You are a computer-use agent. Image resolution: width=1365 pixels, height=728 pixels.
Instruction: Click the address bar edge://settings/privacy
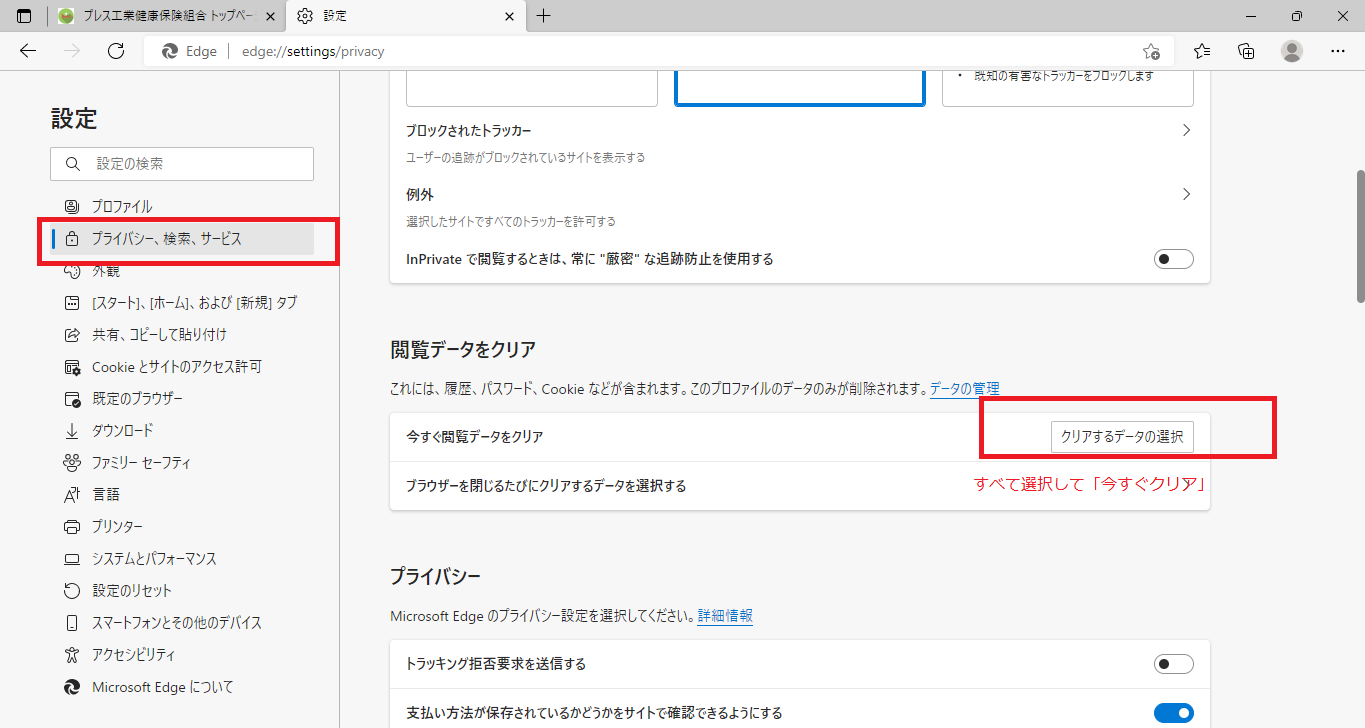tap(313, 51)
